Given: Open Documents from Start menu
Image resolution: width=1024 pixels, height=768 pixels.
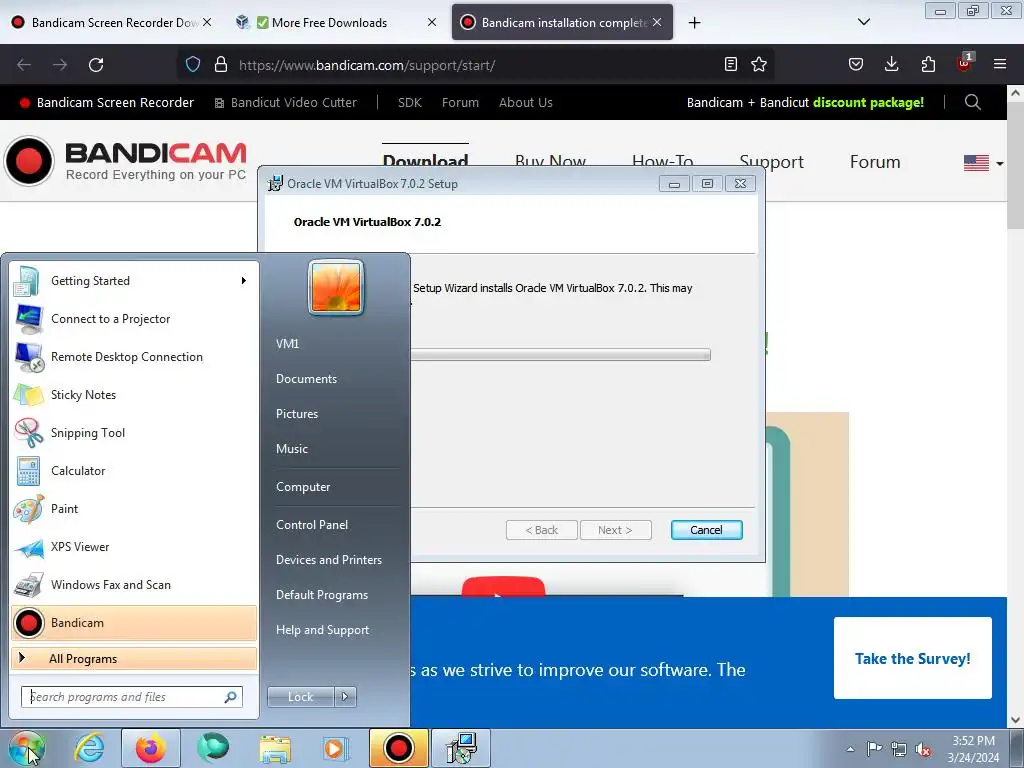Looking at the screenshot, I should 306,379.
